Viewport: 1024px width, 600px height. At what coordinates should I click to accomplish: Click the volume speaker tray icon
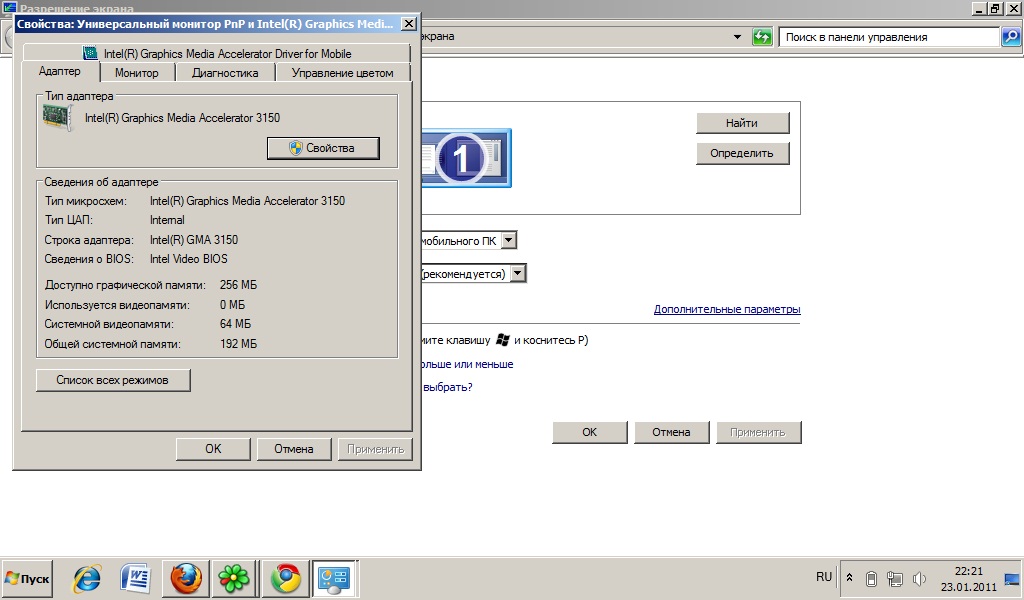click(x=919, y=578)
